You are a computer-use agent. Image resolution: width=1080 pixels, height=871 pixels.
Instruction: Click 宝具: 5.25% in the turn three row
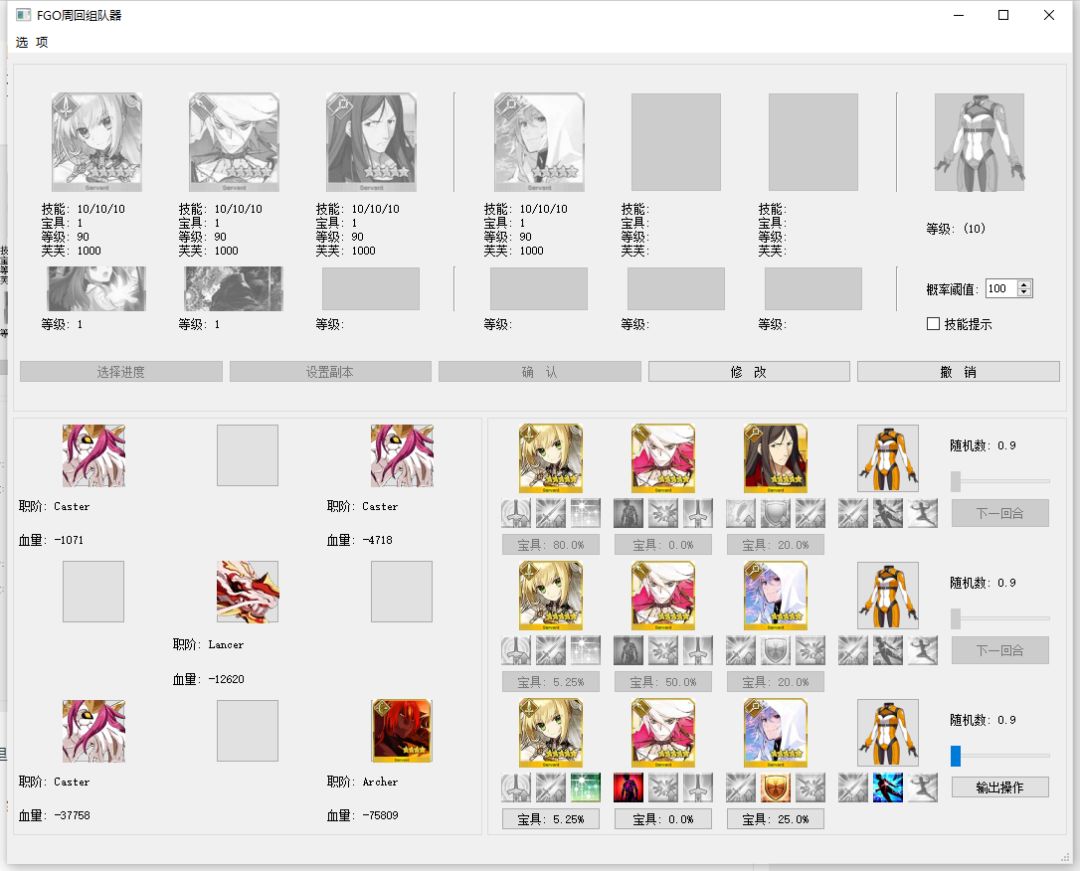[551, 819]
